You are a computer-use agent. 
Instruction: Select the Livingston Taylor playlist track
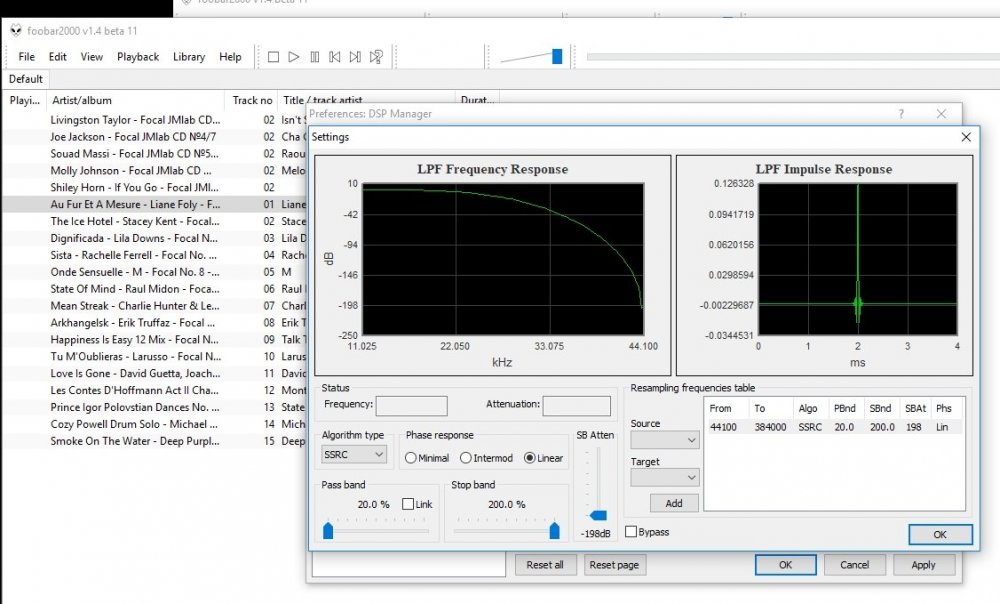pos(155,120)
